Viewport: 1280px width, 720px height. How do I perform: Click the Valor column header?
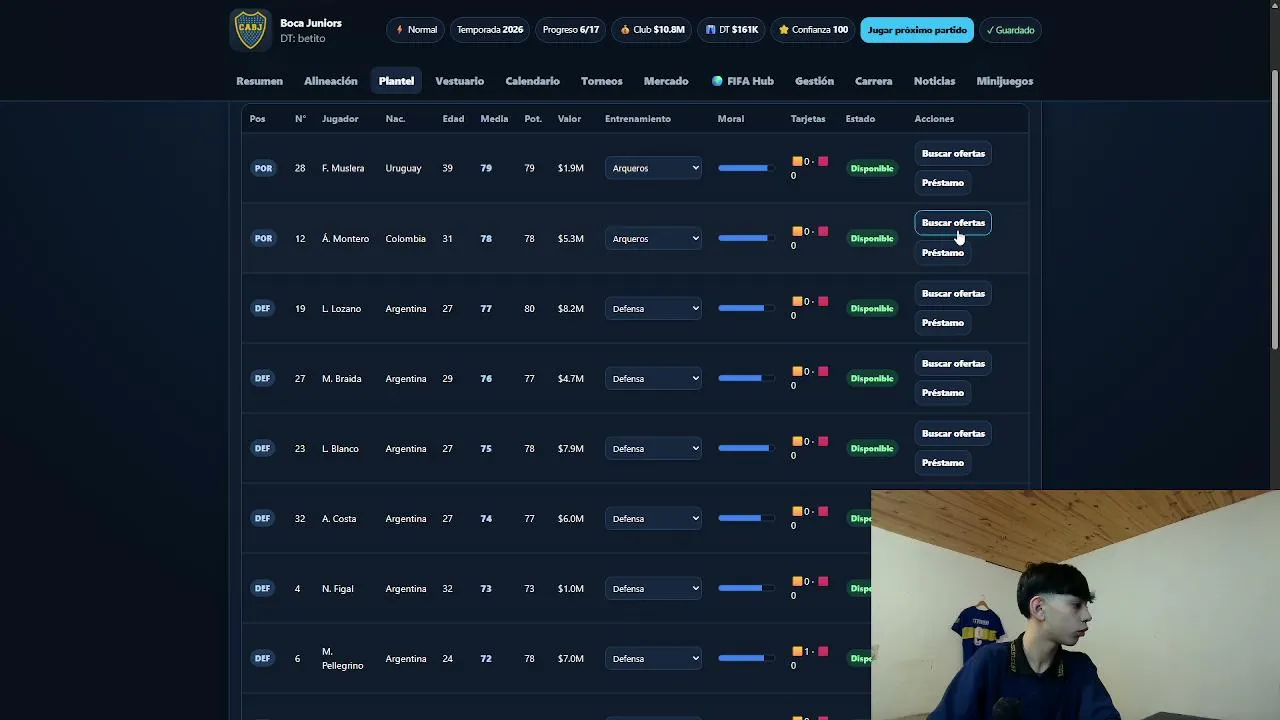tap(569, 119)
